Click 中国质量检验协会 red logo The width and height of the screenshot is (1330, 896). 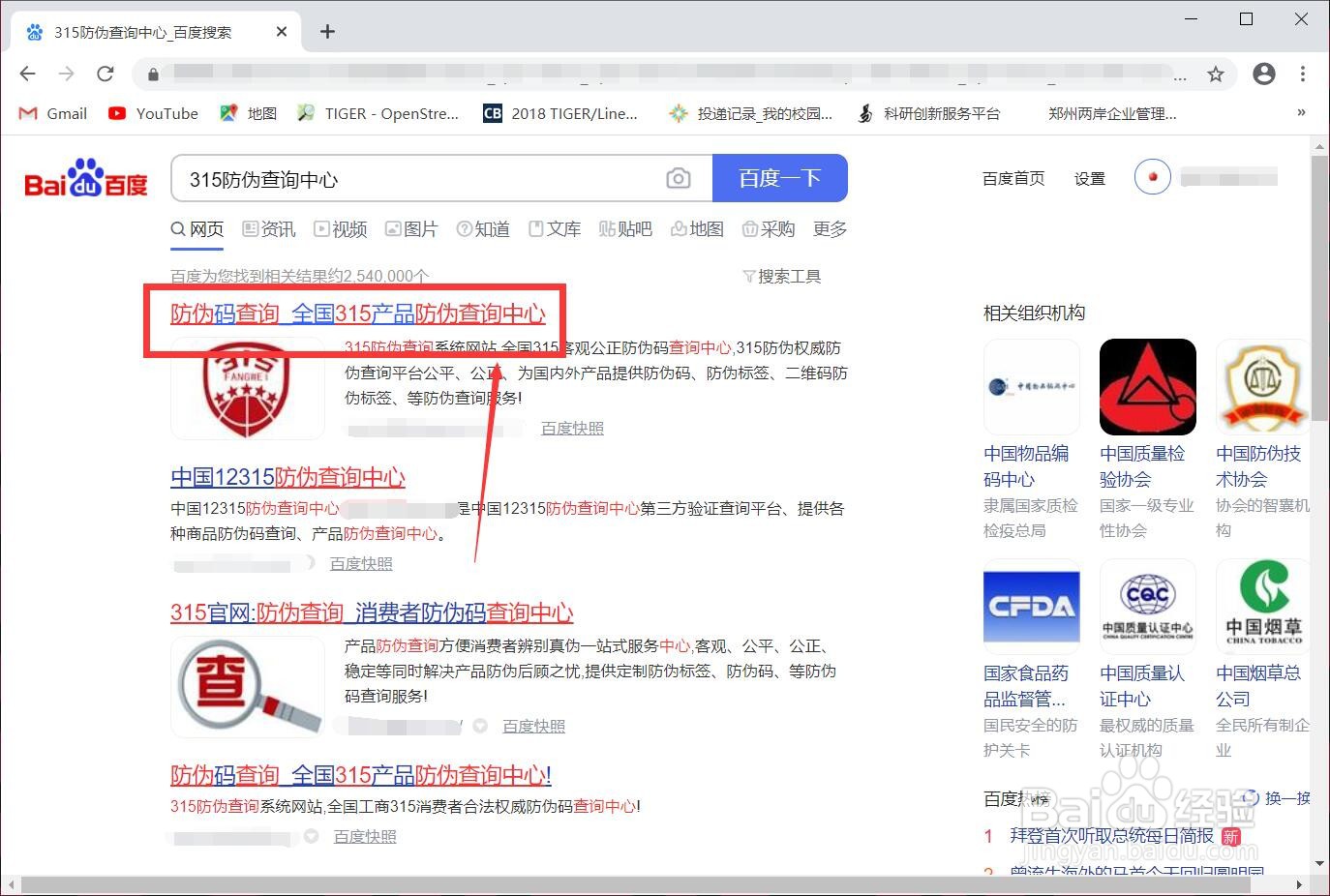click(1148, 387)
